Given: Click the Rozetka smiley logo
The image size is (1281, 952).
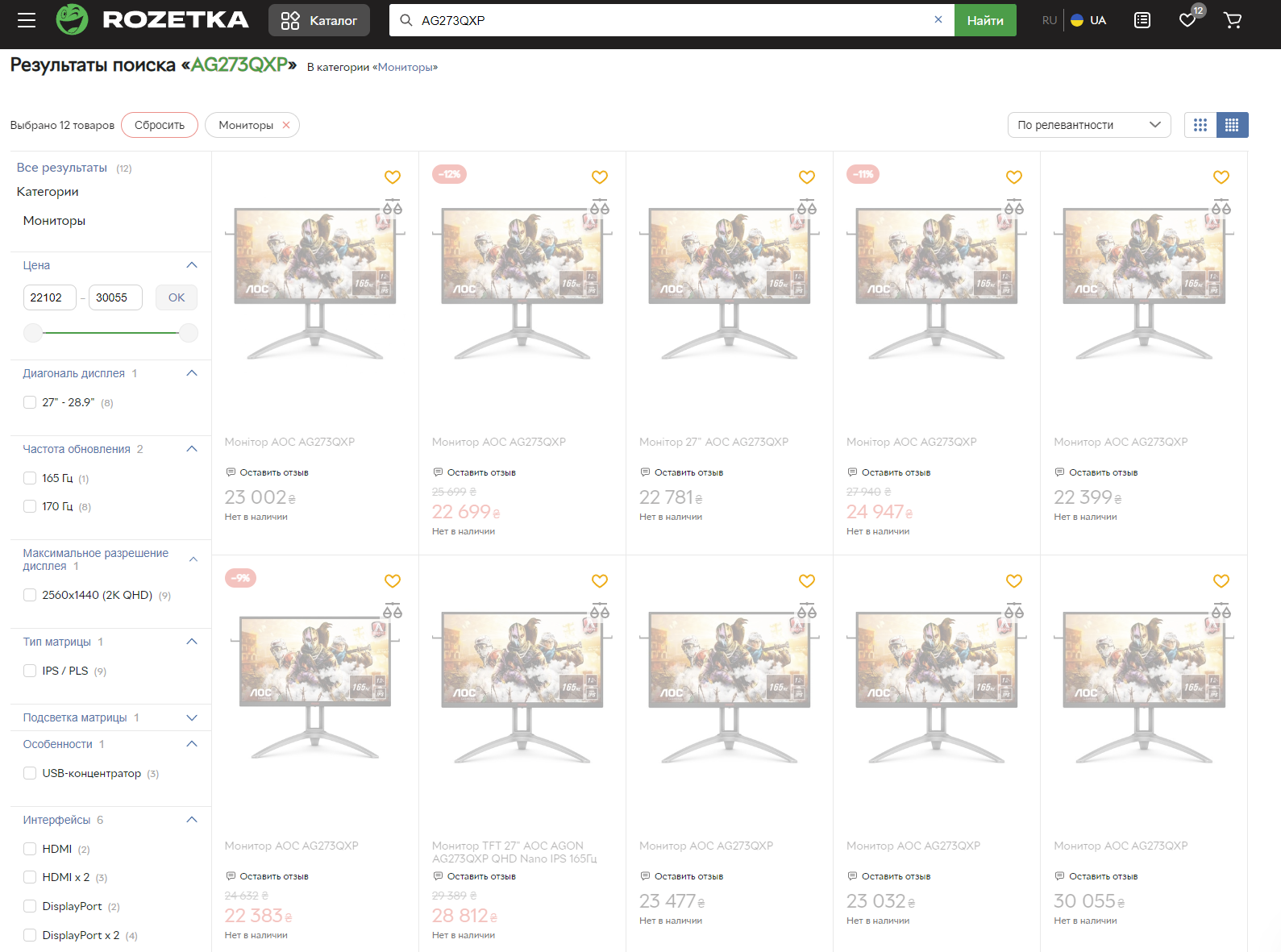Looking at the screenshot, I should [x=72, y=19].
